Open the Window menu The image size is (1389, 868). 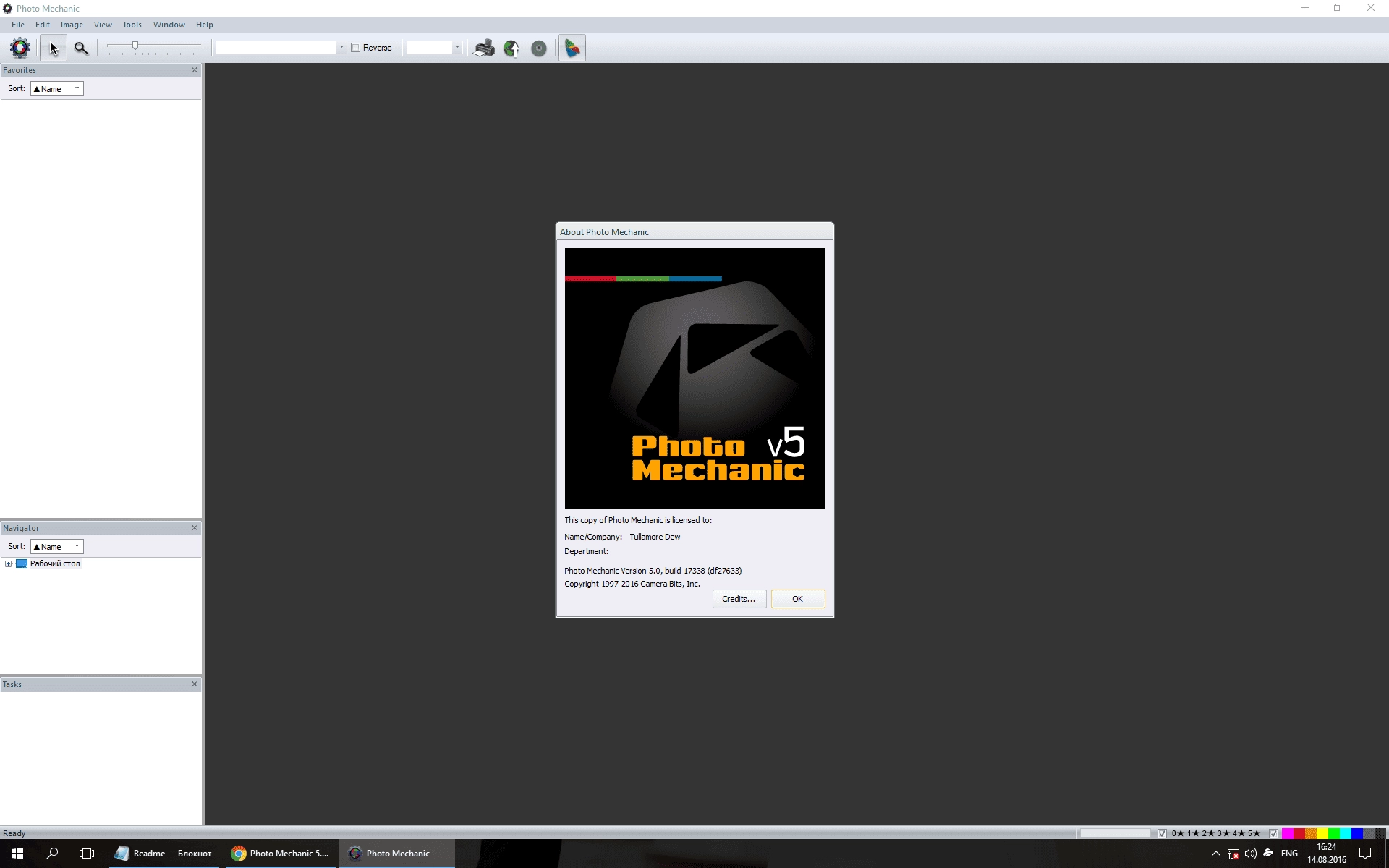[x=169, y=25]
